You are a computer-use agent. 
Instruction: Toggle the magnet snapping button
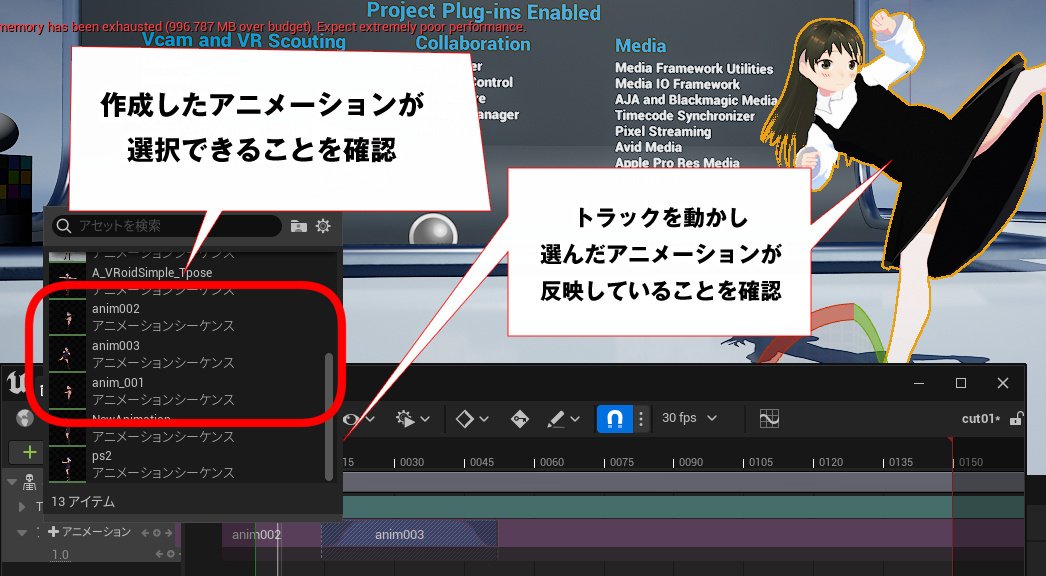coord(614,419)
